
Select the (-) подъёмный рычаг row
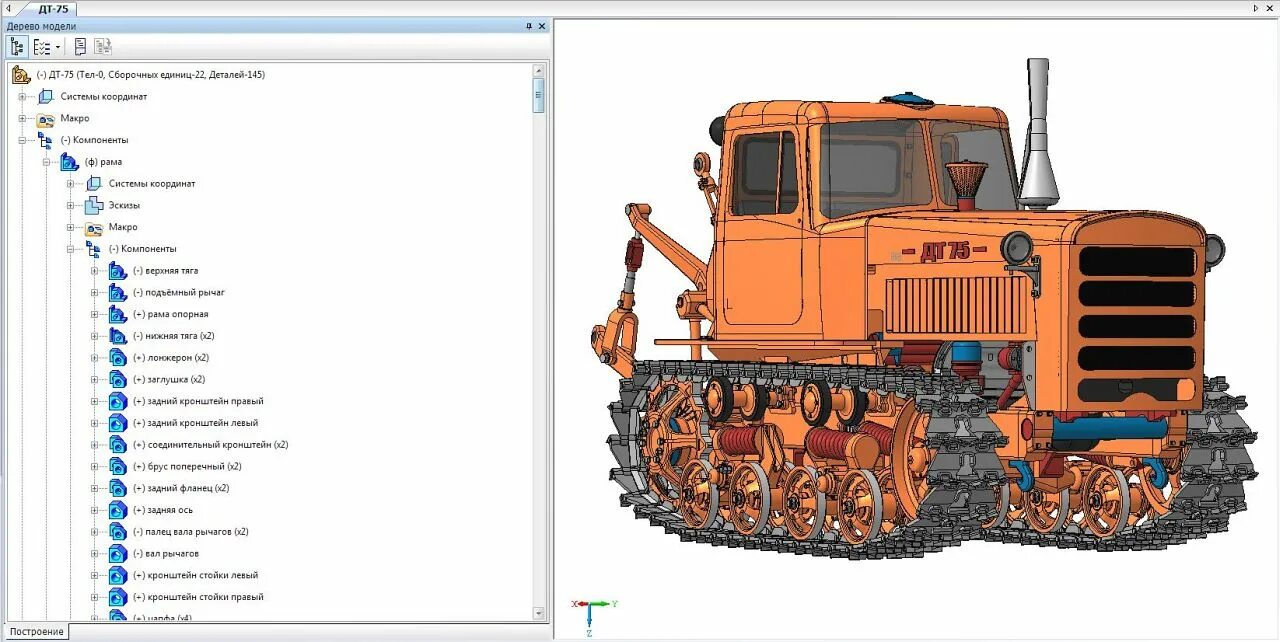pos(179,292)
